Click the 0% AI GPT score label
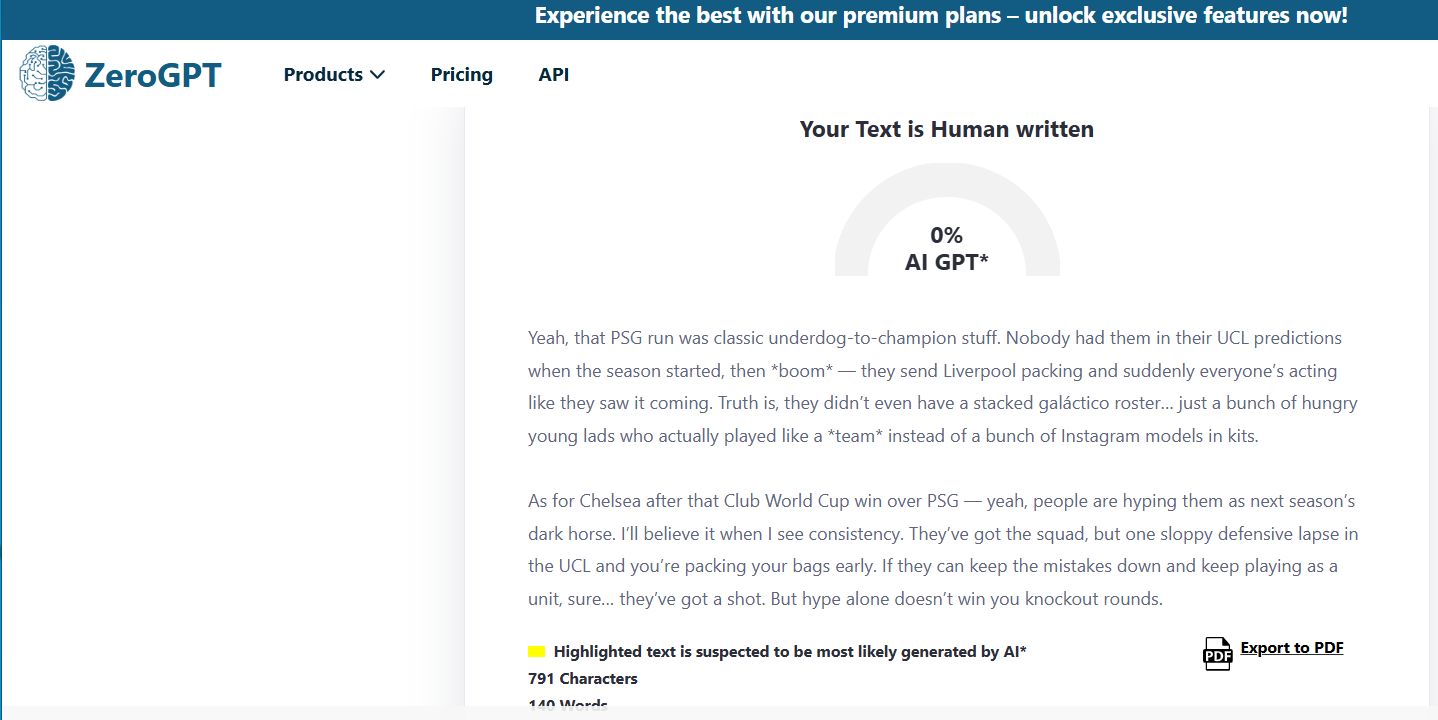Image resolution: width=1438 pixels, height=720 pixels. point(947,249)
